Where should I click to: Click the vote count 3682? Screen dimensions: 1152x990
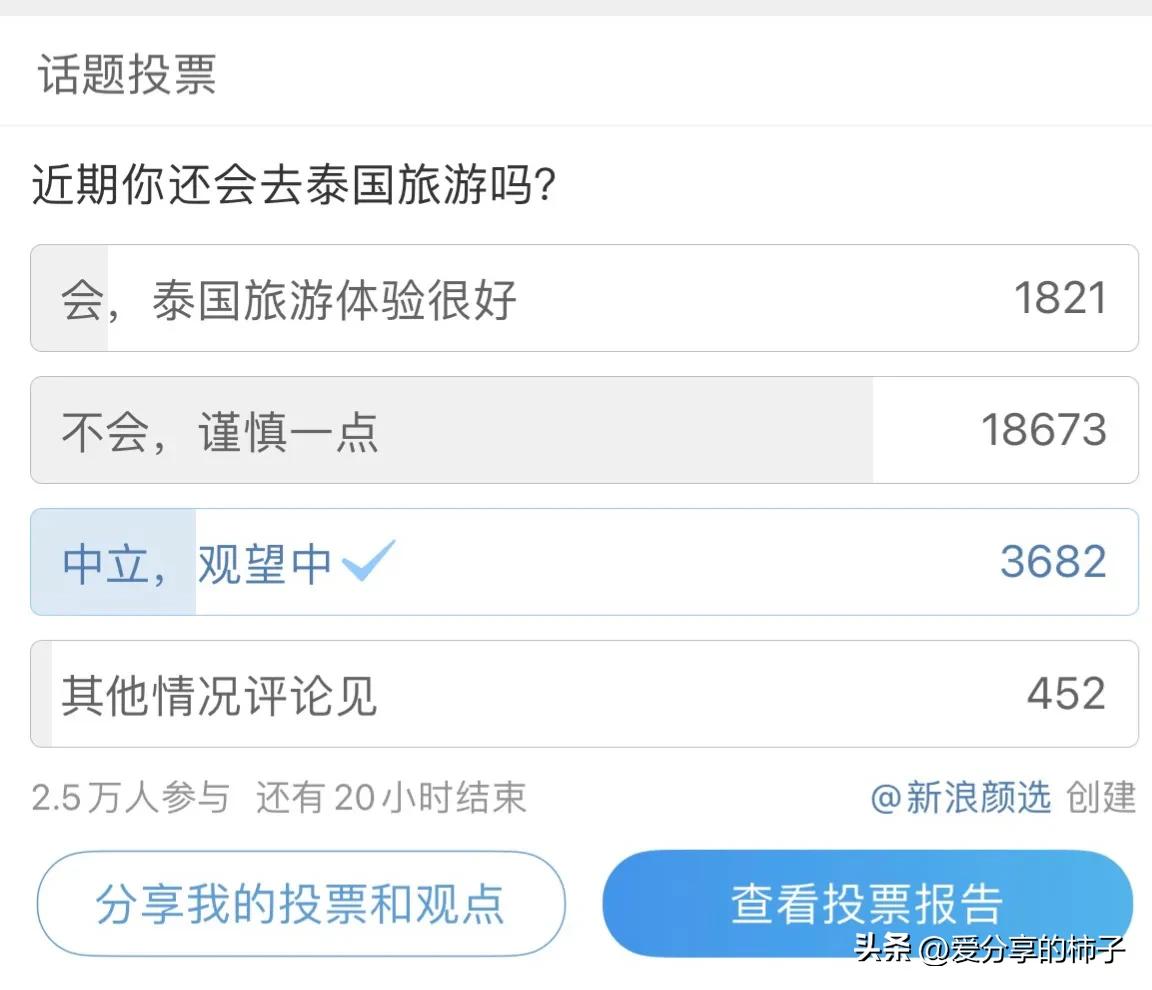(x=1052, y=562)
